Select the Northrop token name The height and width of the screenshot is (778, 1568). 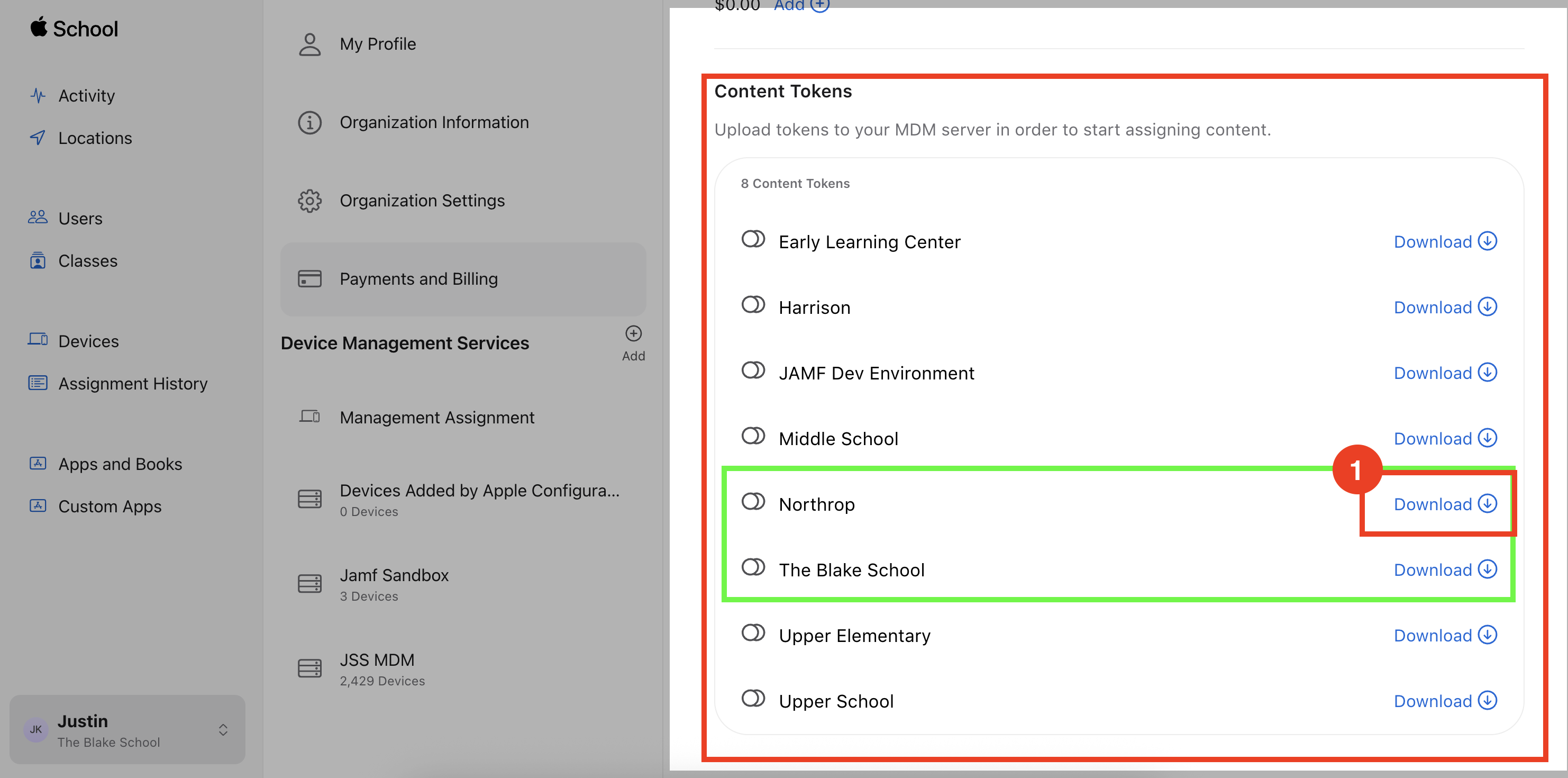[817, 505]
